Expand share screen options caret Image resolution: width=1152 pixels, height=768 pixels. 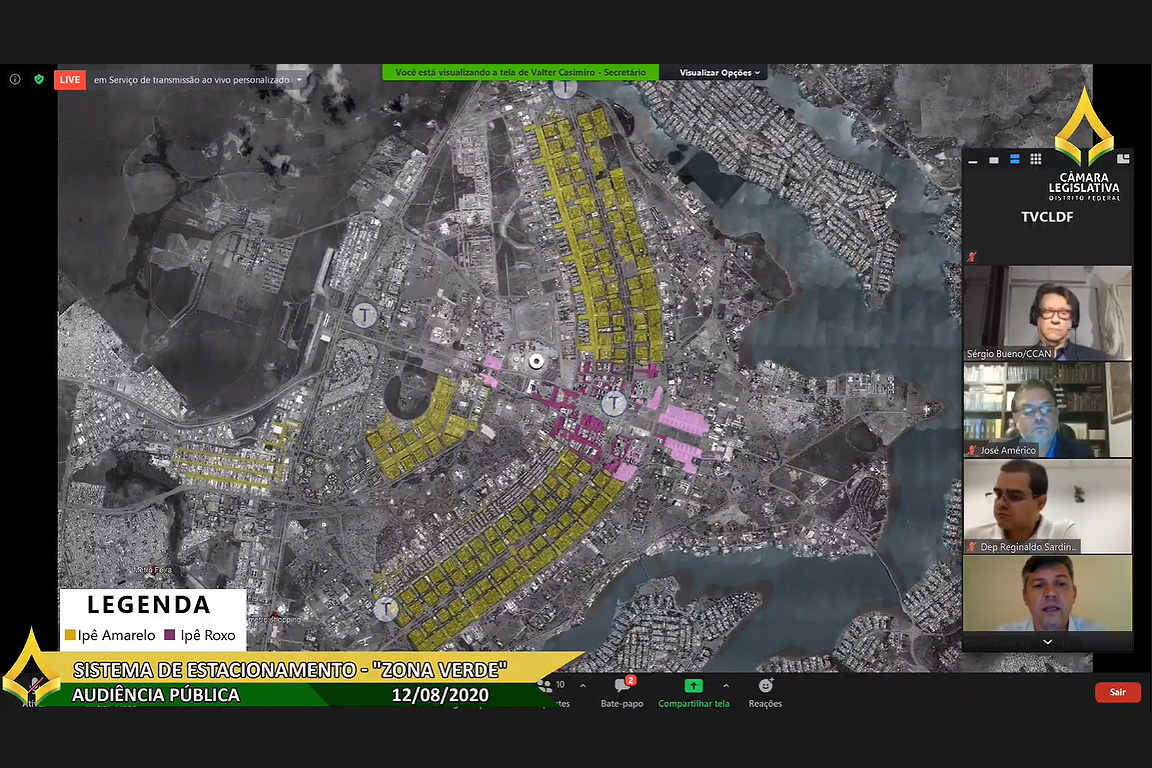point(726,686)
